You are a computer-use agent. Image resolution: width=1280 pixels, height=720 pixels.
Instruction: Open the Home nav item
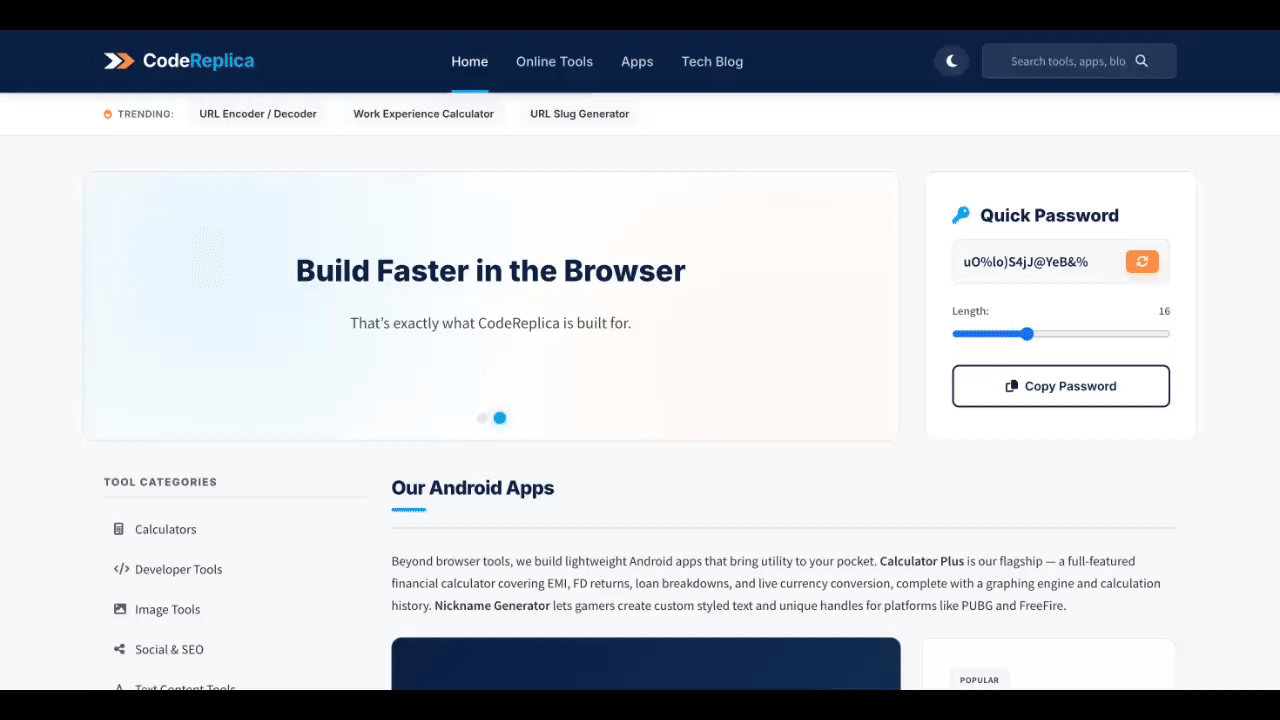click(470, 61)
